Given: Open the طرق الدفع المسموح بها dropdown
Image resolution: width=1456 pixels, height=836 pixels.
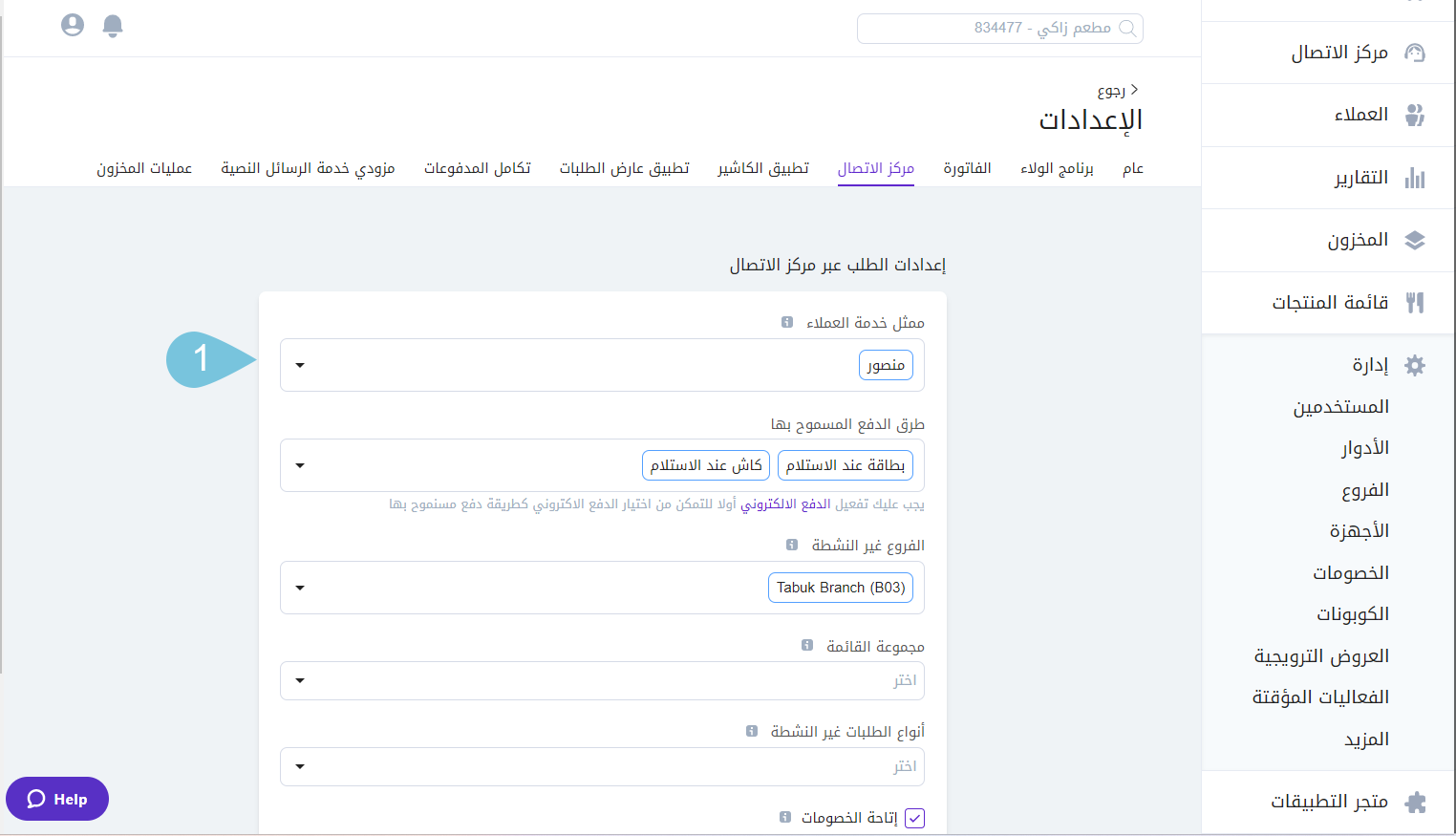Looking at the screenshot, I should (300, 465).
